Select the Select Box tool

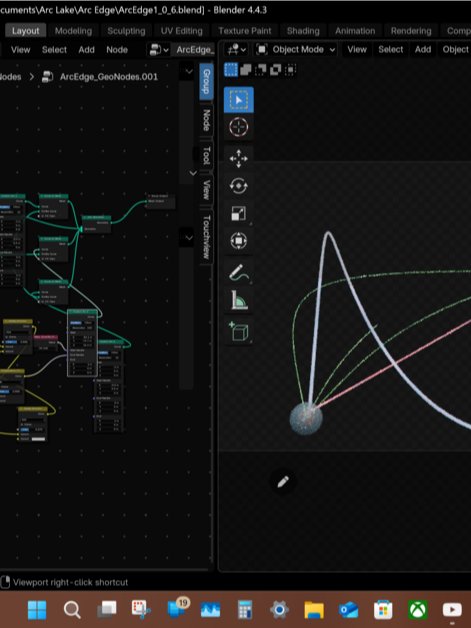click(x=238, y=99)
